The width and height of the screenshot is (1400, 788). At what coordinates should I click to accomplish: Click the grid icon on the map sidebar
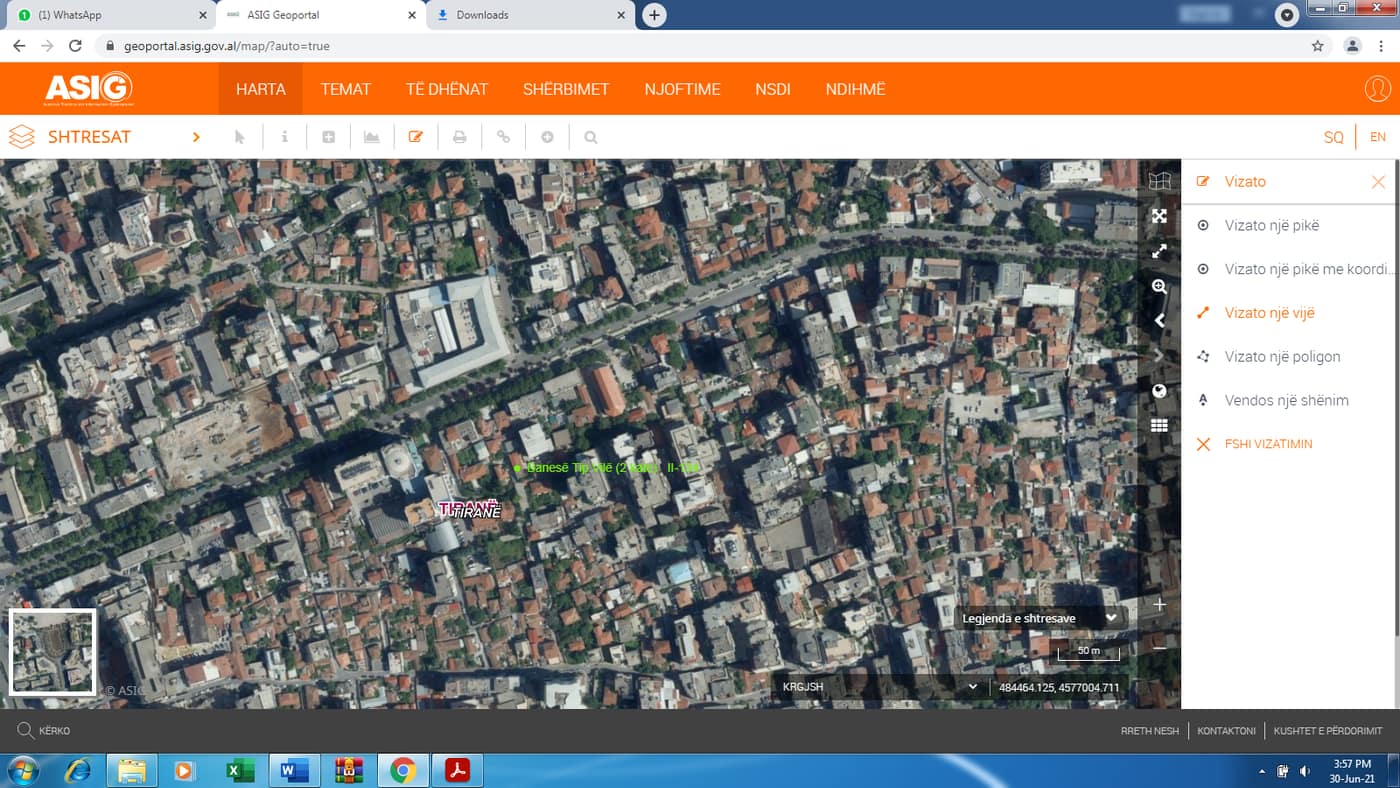[1159, 426]
